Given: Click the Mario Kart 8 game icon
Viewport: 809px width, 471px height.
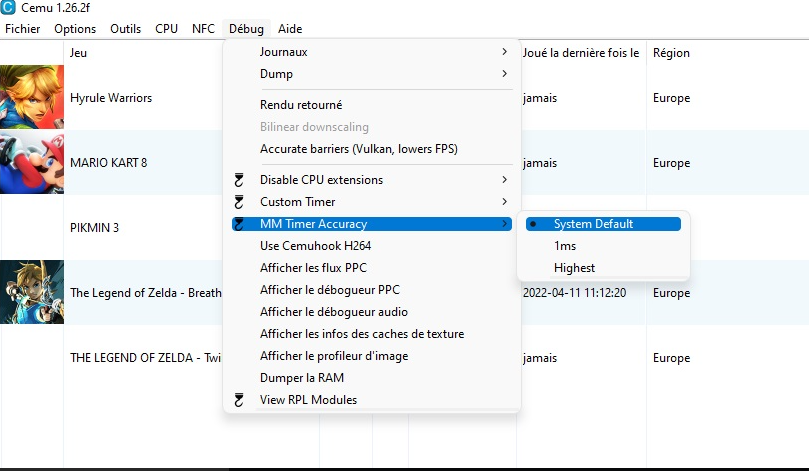Looking at the screenshot, I should pos(32,163).
